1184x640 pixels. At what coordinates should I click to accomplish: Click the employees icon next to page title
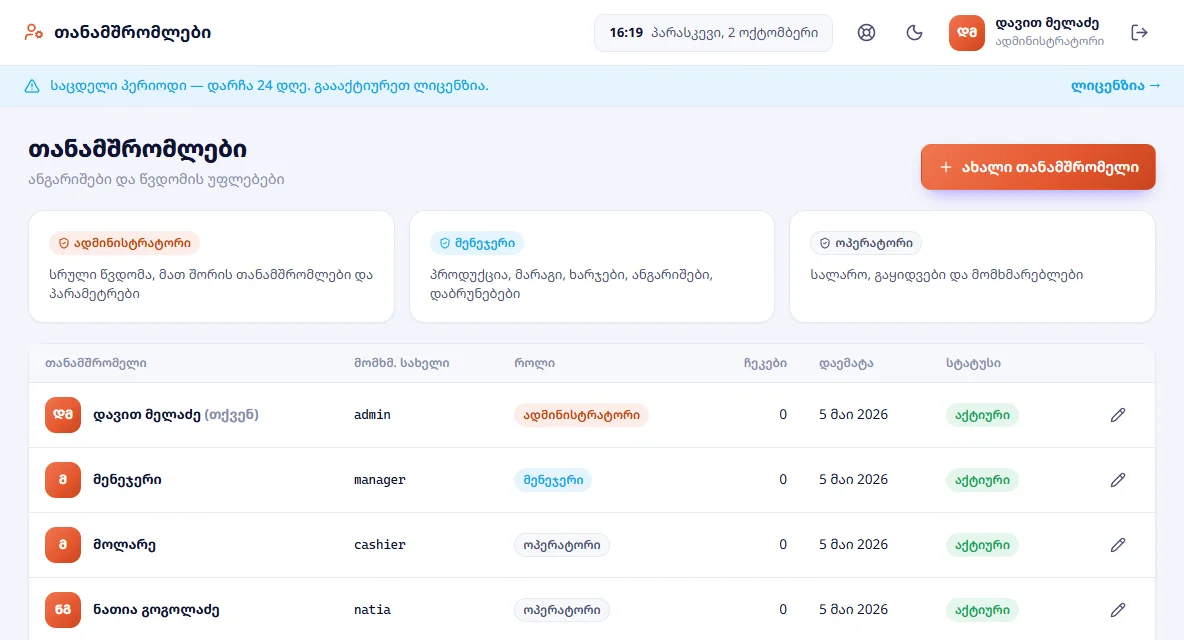33,32
